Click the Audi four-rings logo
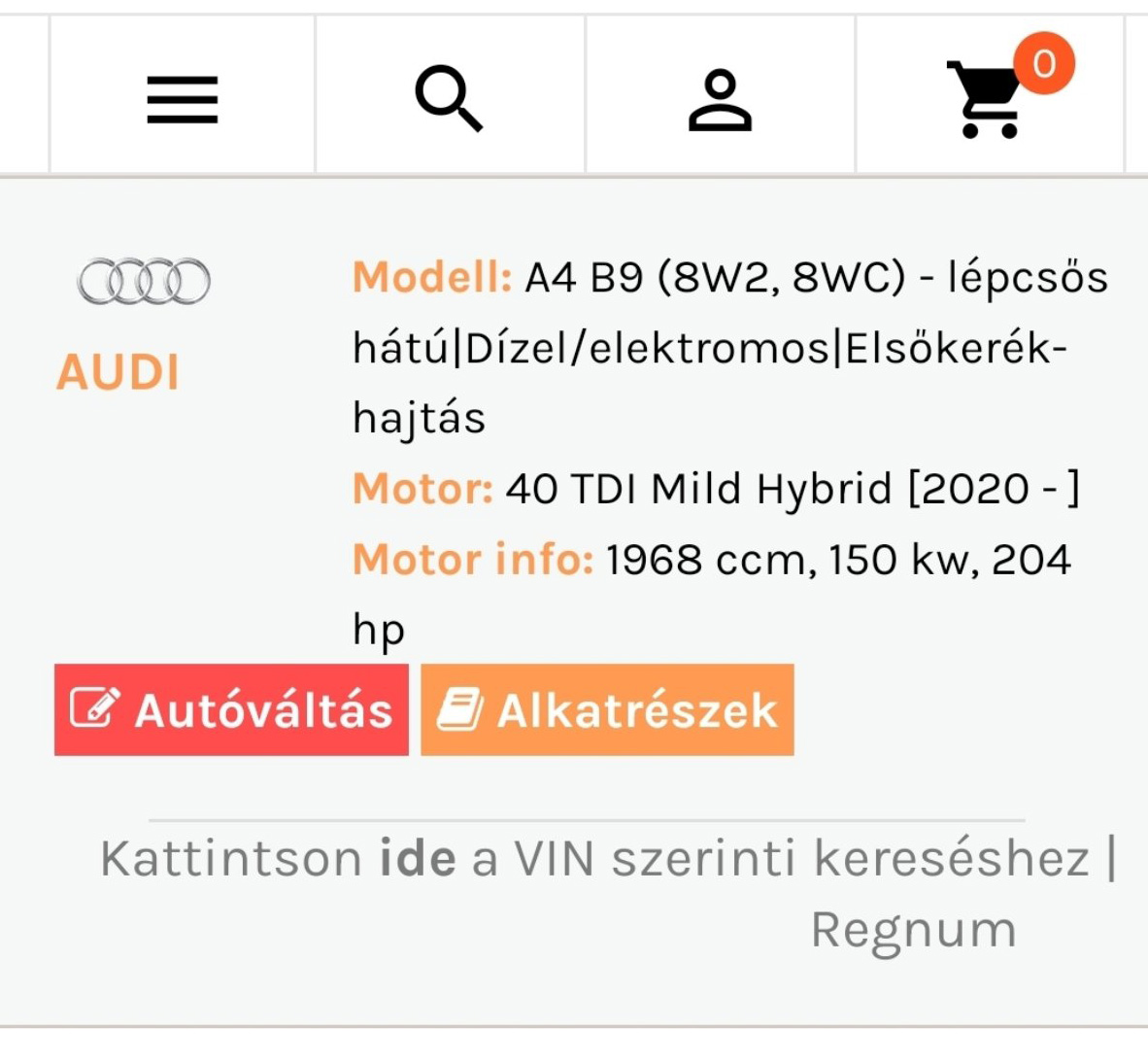The width and height of the screenshot is (1148, 1064). click(x=144, y=282)
